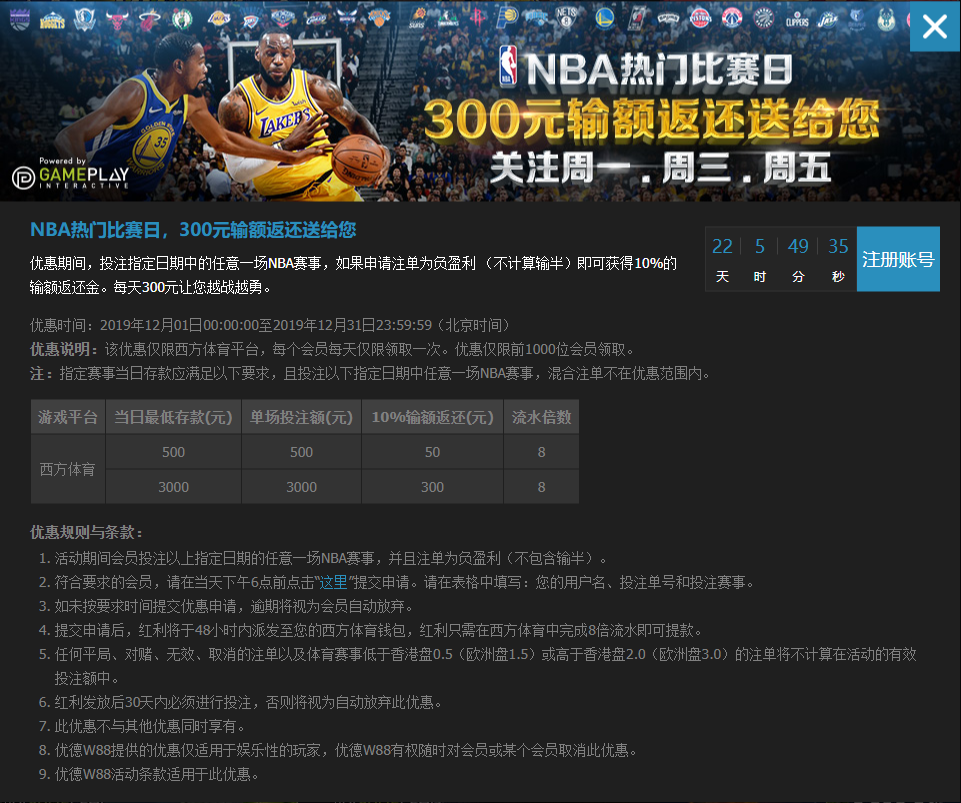This screenshot has width=961, height=803.
Task: Click the 西方体育 platform cell
Action: [x=68, y=470]
